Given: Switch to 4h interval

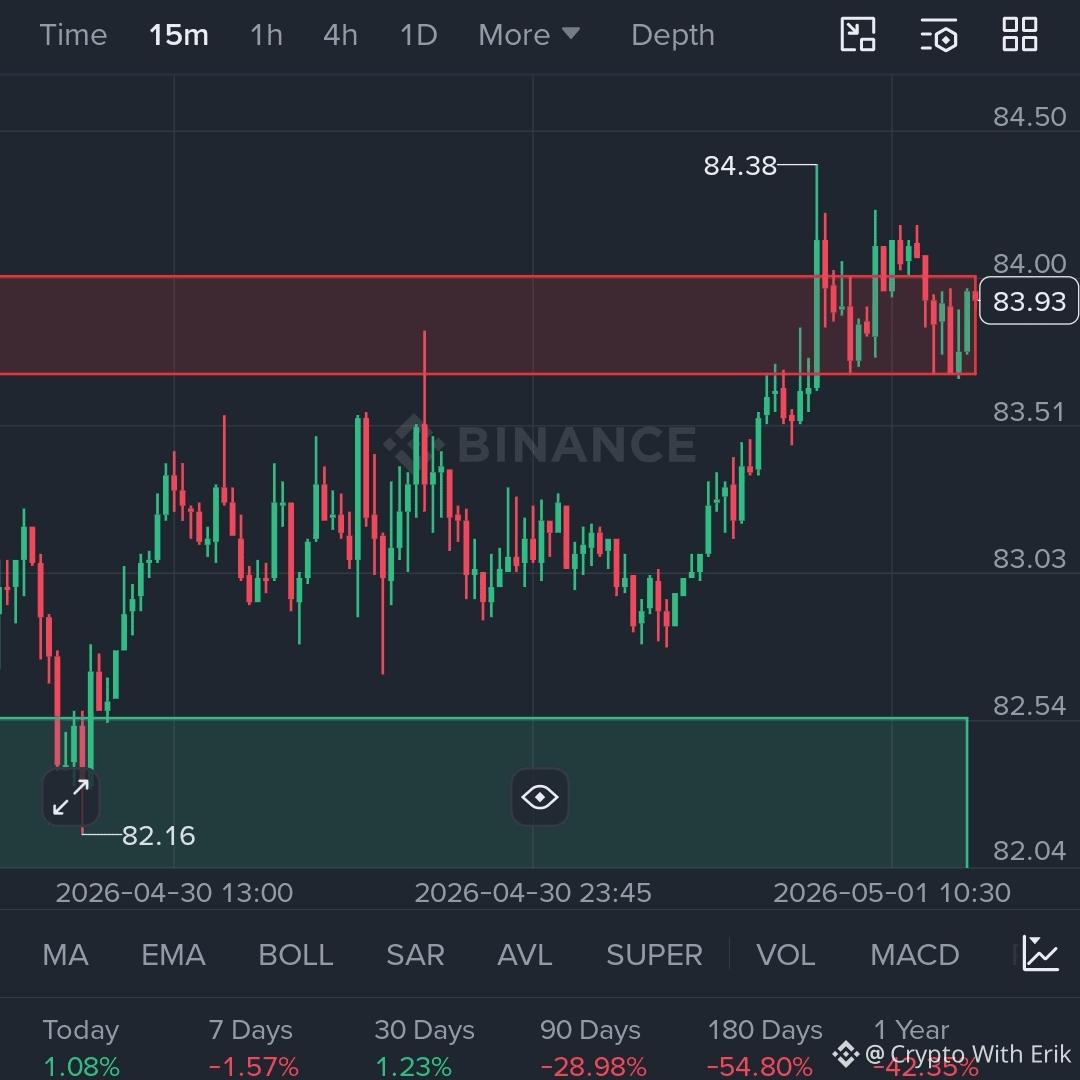Looking at the screenshot, I should point(340,35).
